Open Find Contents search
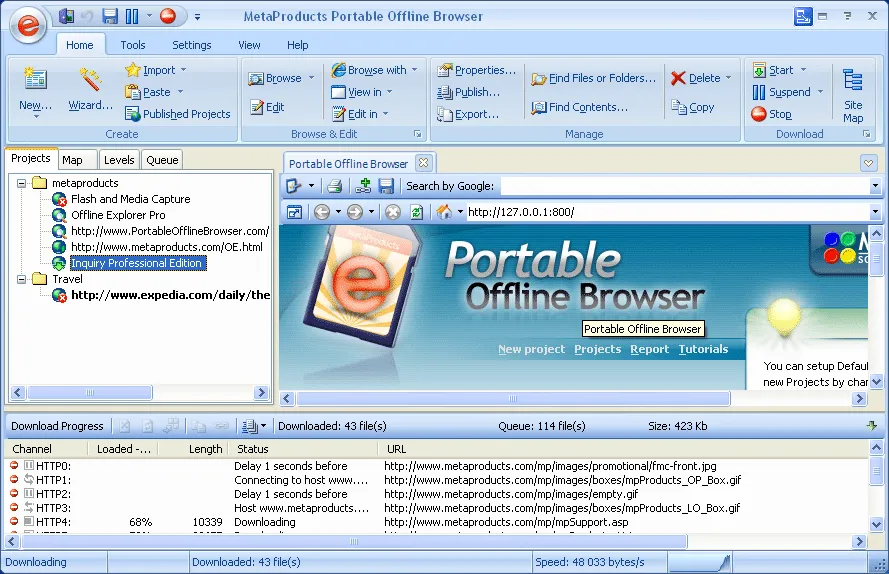The width and height of the screenshot is (889, 574). pos(579,107)
